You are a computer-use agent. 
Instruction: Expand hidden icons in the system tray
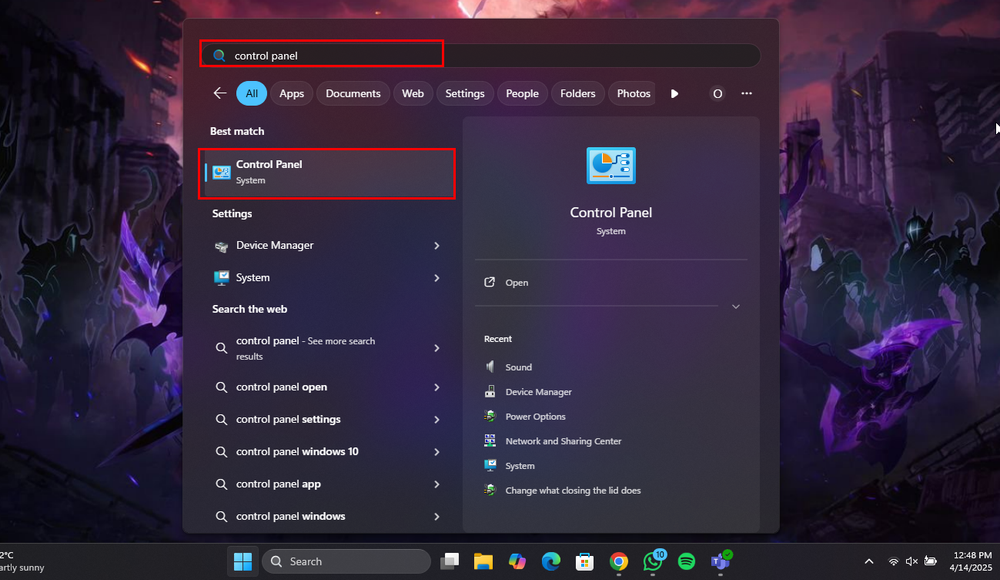869,561
